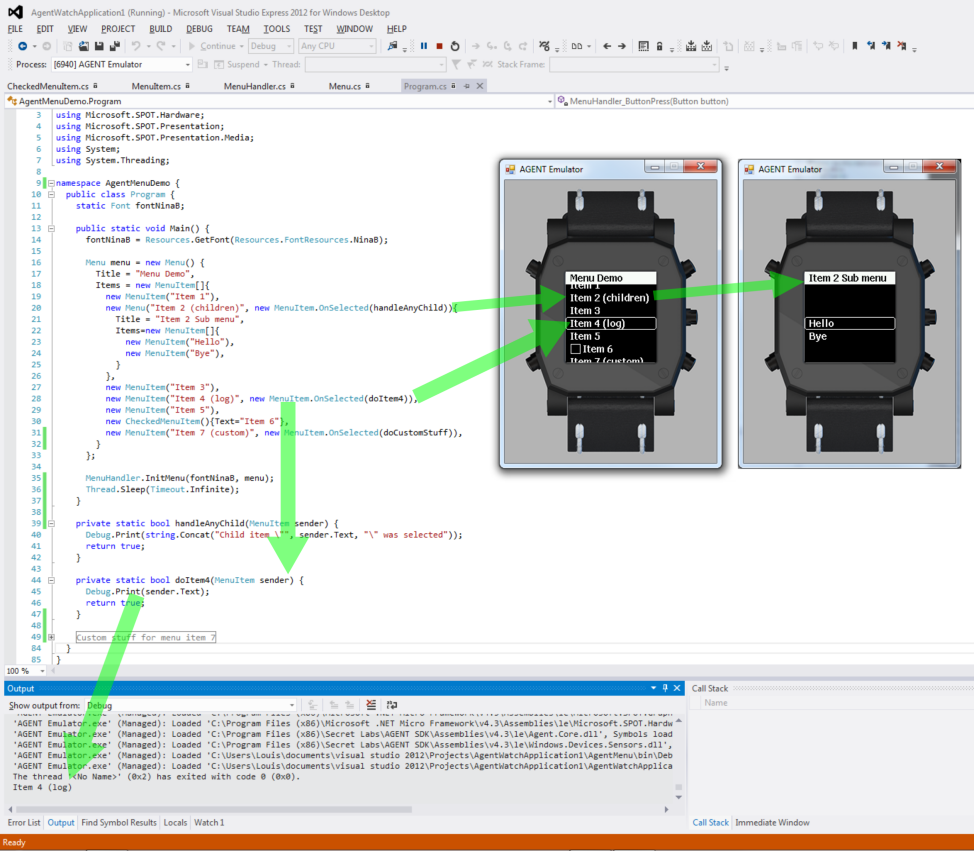Image resolution: width=974 pixels, height=851 pixels.
Task: Collapse the doItem4 method outline
Action: pyautogui.click(x=52, y=580)
